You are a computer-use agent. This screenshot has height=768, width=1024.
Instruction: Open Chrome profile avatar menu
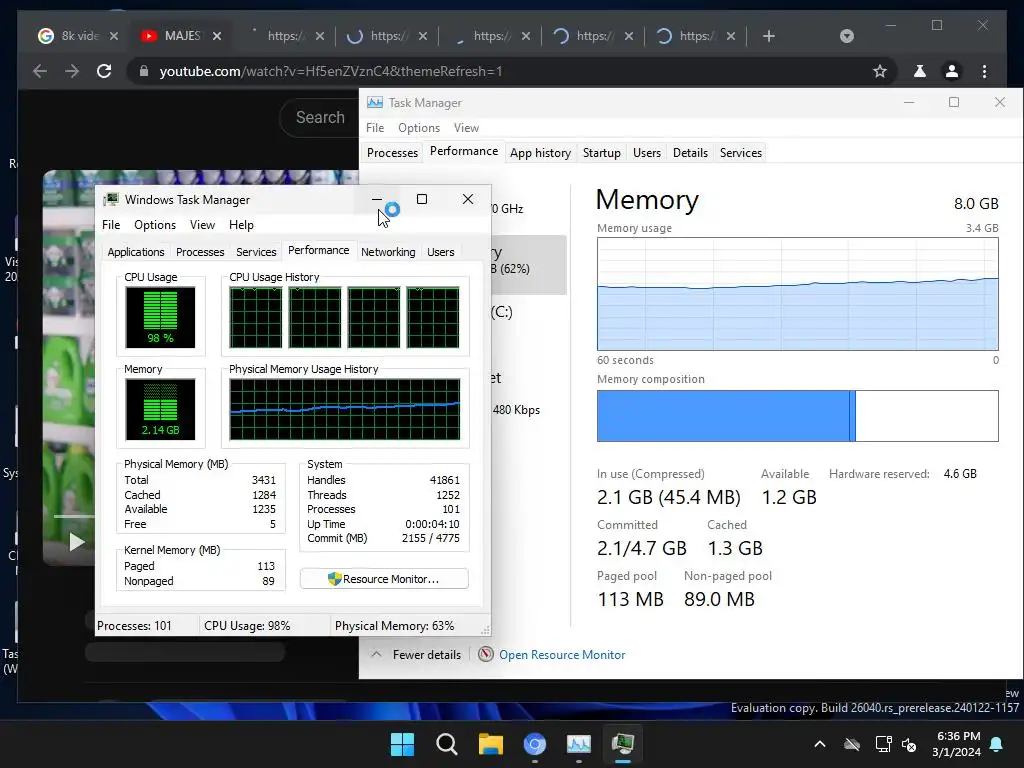[x=952, y=71]
